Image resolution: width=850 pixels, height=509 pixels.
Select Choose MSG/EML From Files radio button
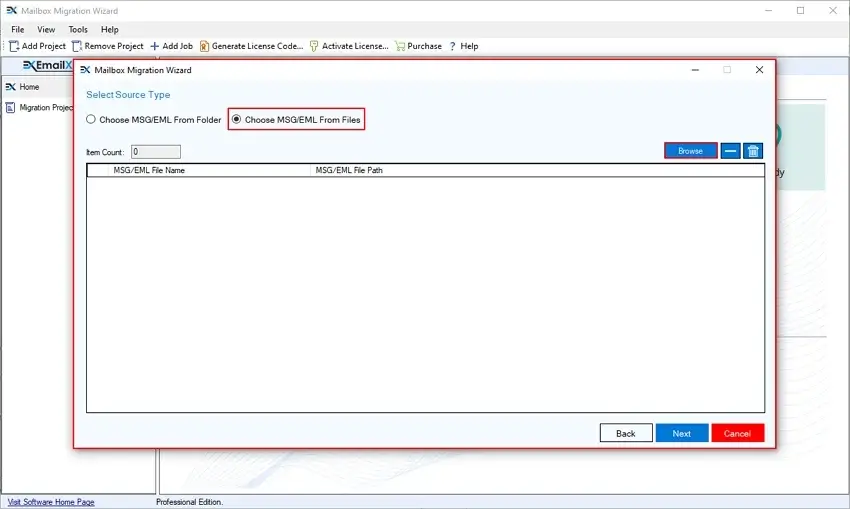[x=236, y=119]
